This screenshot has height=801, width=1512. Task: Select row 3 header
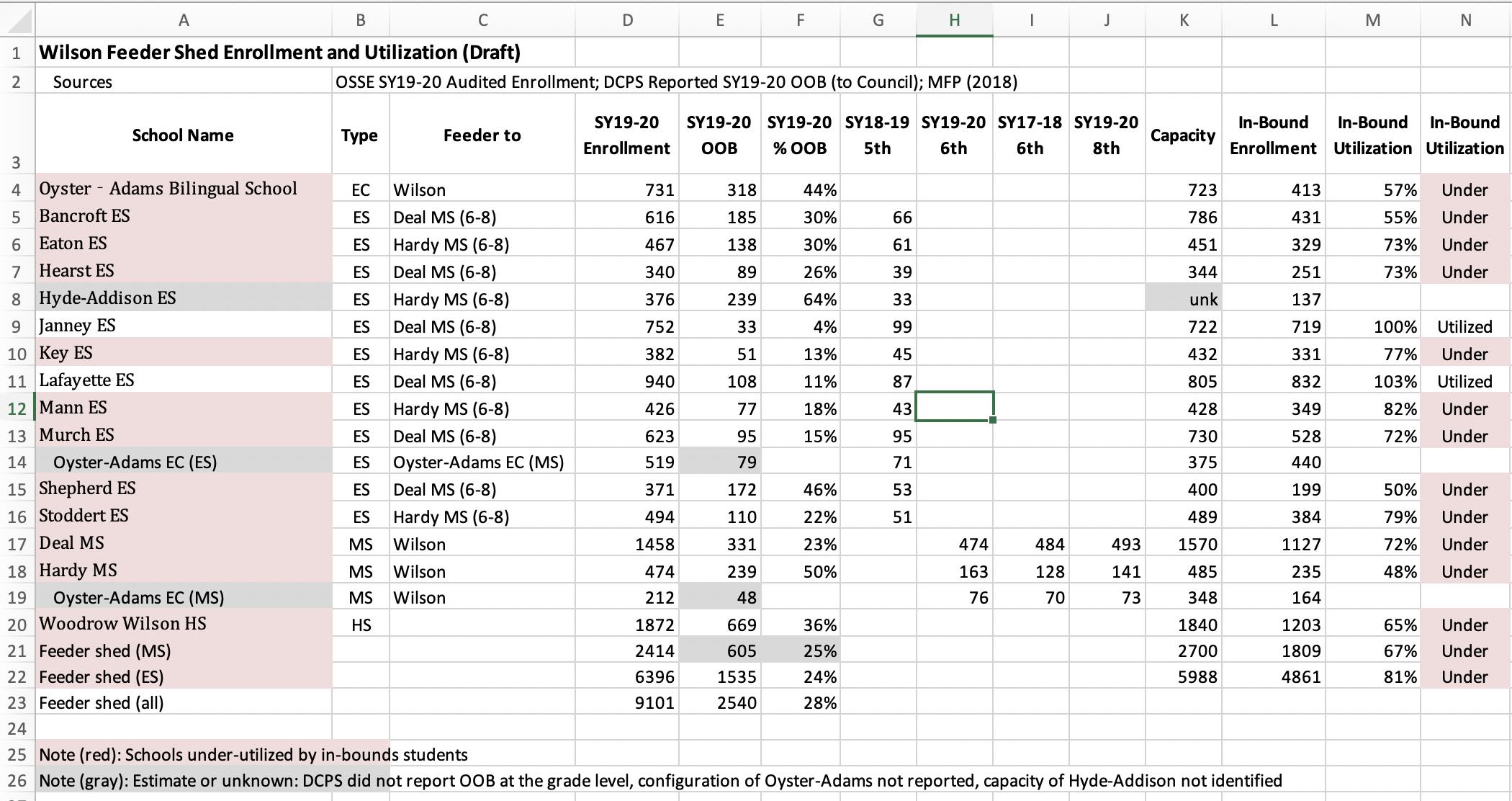[17, 163]
